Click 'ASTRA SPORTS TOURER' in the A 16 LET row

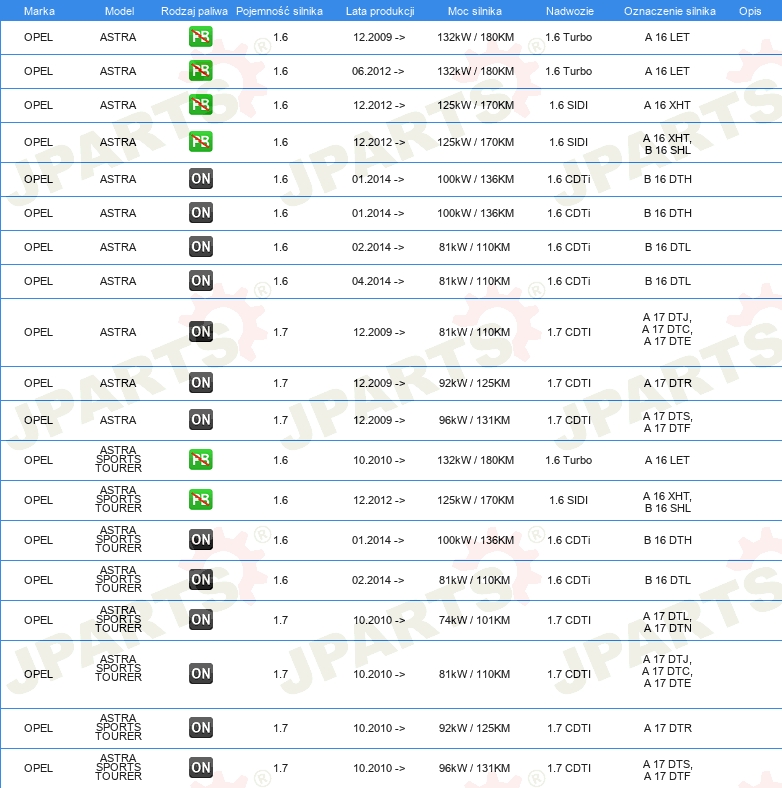click(x=119, y=459)
